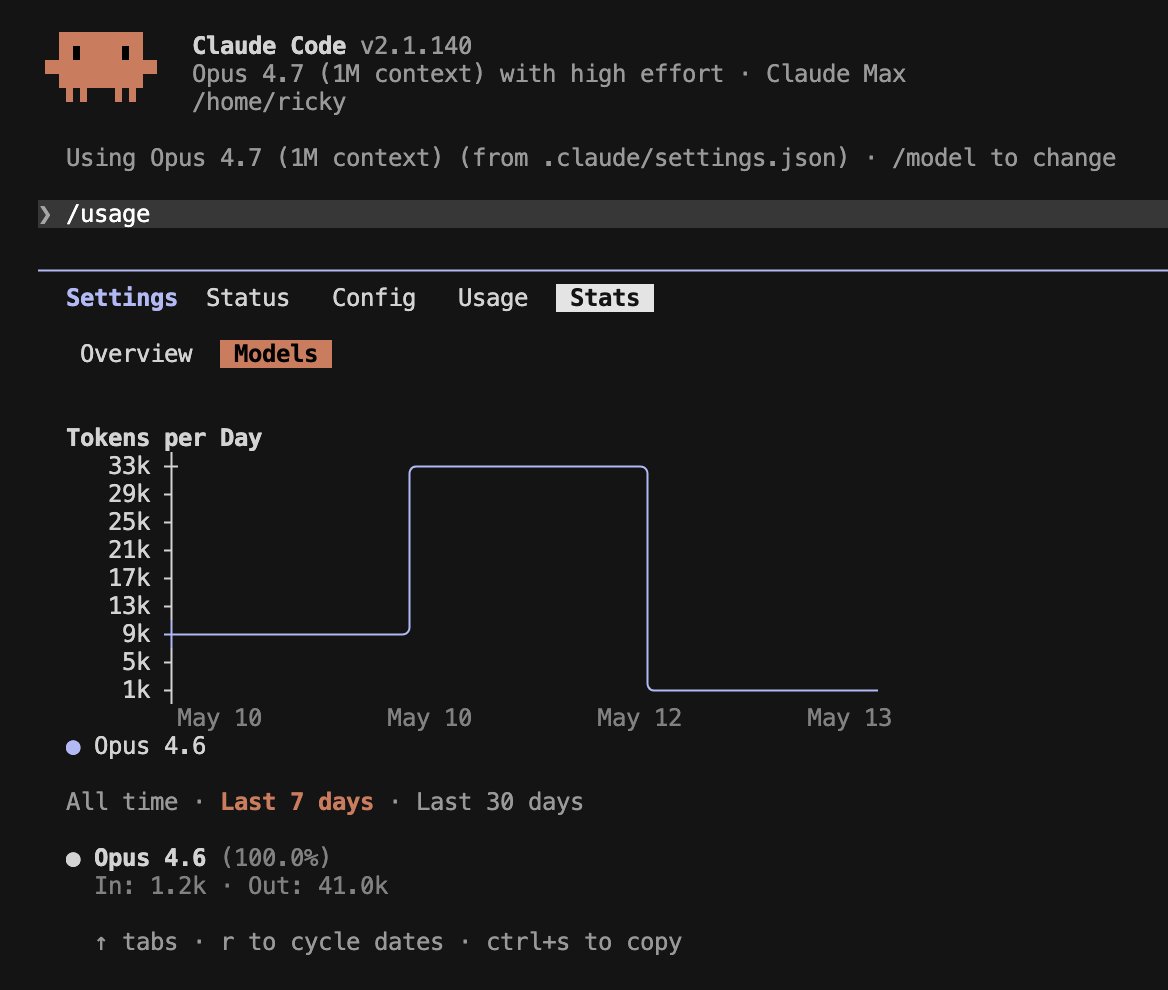
Task: Click the blue Opus 4.6 legend dot
Action: [x=73, y=747]
